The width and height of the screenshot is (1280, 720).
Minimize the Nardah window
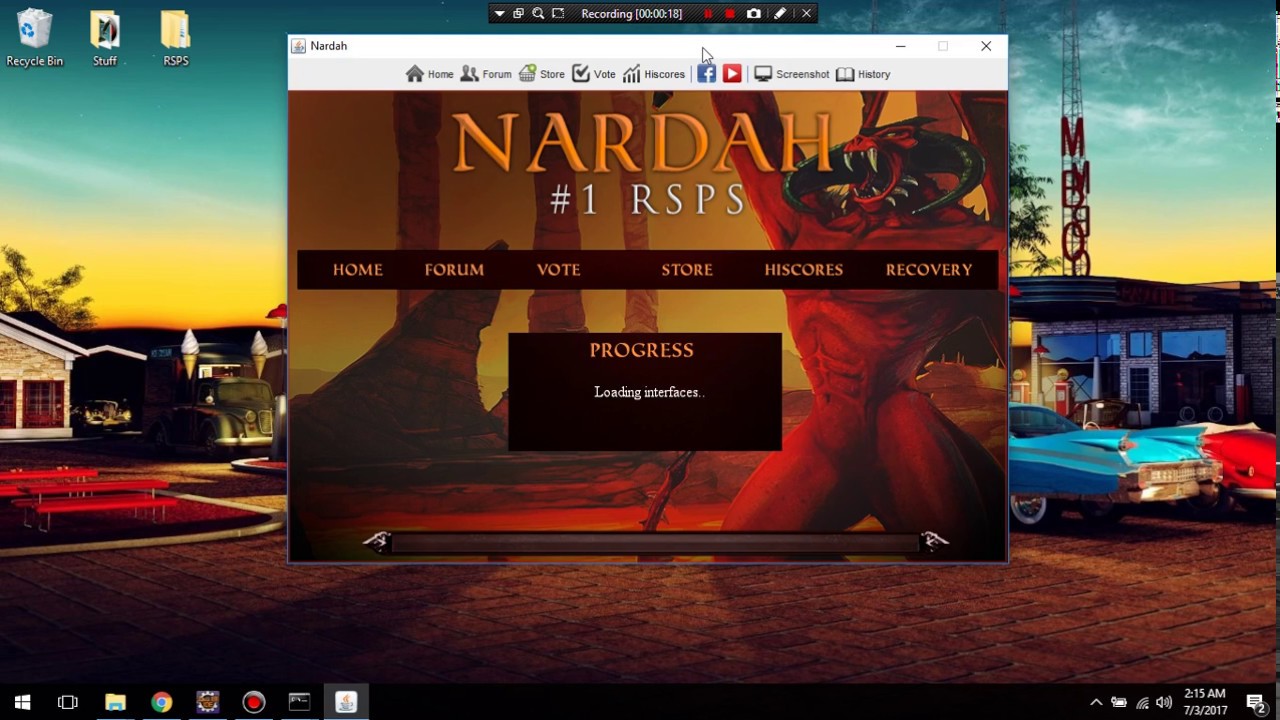(x=900, y=46)
